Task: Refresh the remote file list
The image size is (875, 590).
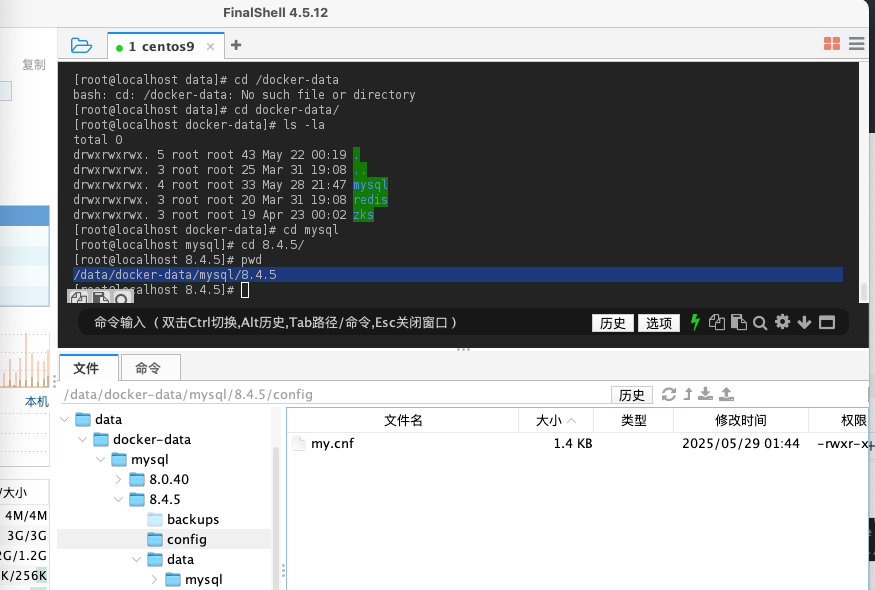Action: 669,394
